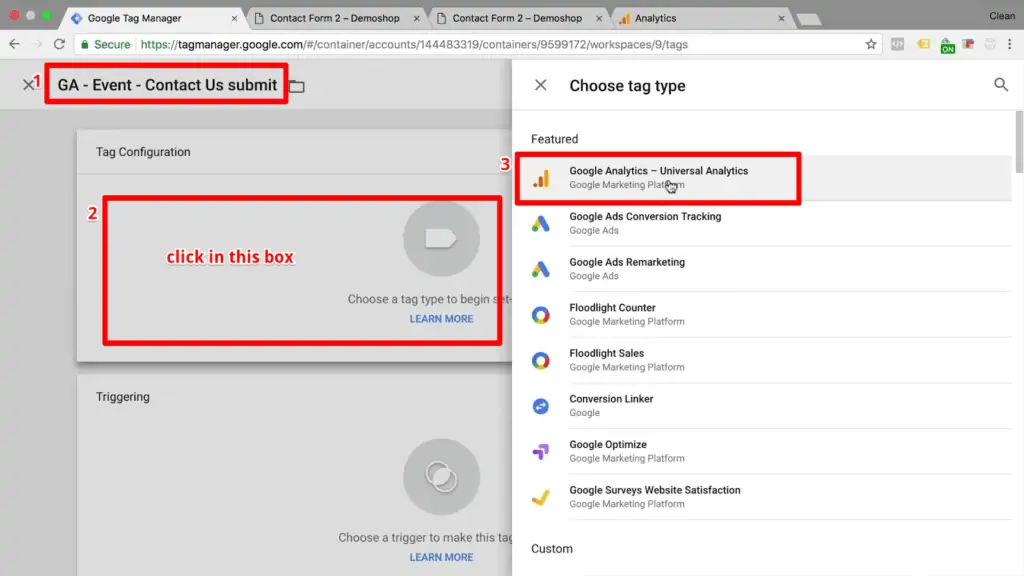Click the code brackets extension icon

(x=897, y=44)
